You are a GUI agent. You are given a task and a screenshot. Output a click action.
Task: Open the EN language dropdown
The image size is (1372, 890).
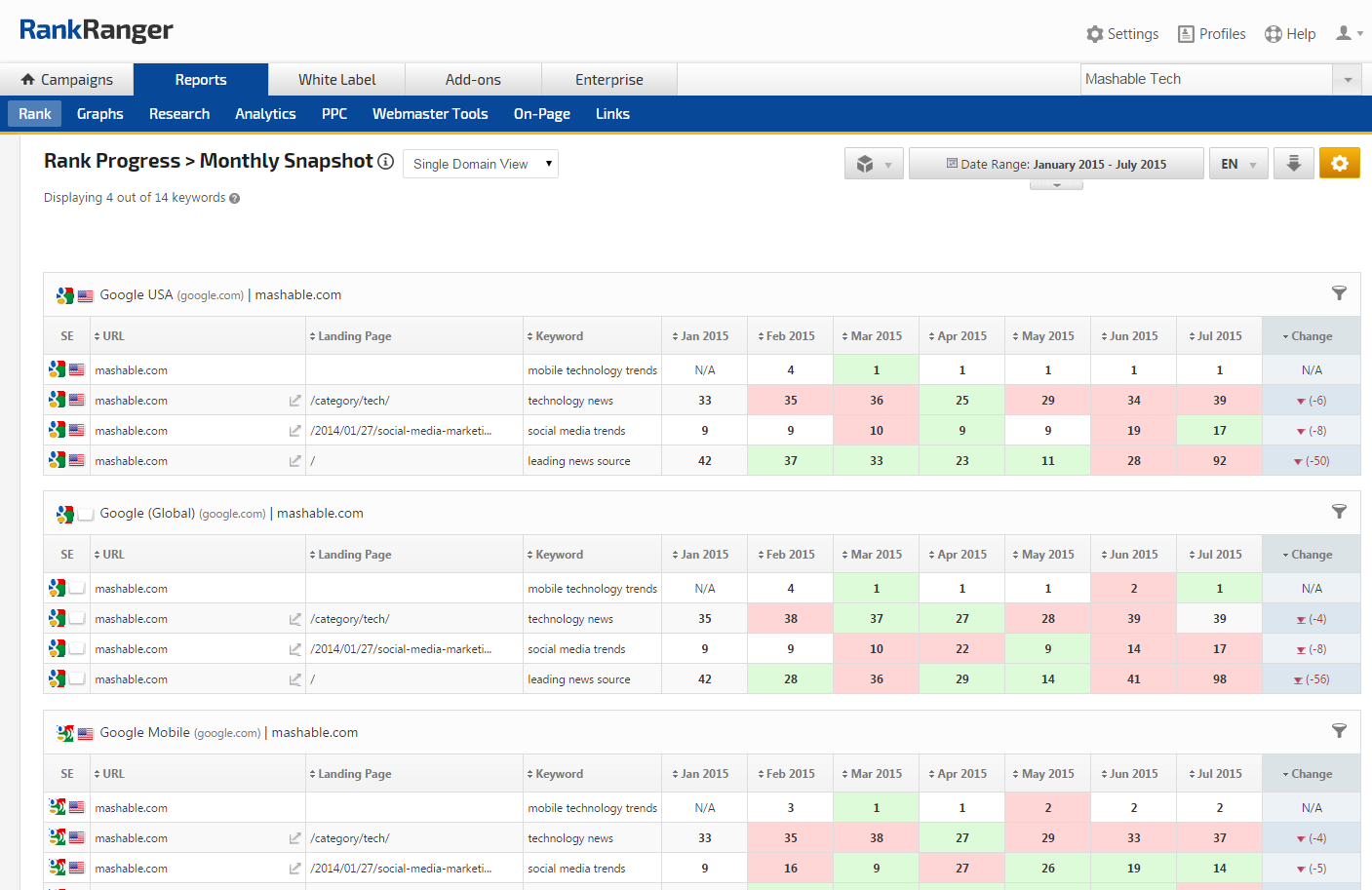(x=1238, y=164)
